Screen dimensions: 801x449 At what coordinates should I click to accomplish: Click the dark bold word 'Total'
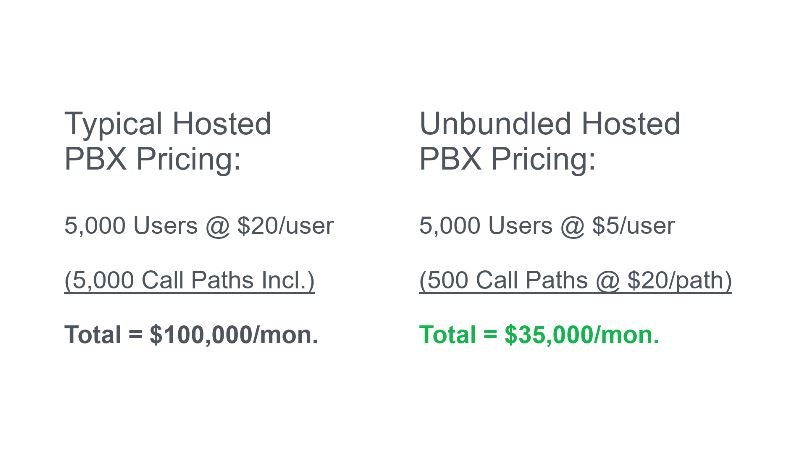click(93, 335)
